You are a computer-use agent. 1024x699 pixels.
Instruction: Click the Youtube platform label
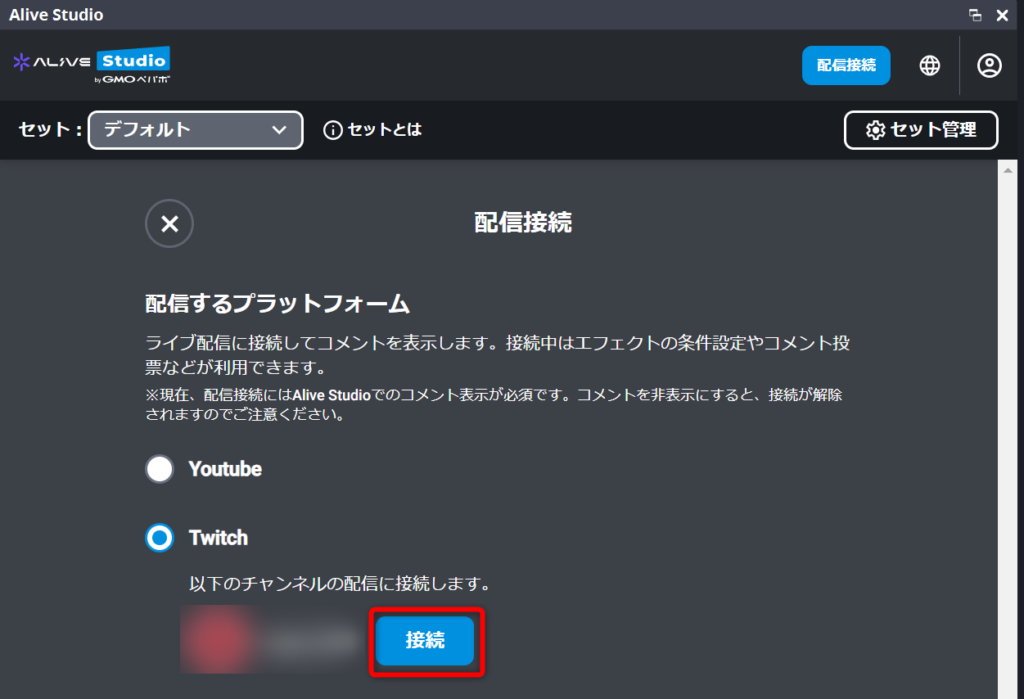point(225,469)
